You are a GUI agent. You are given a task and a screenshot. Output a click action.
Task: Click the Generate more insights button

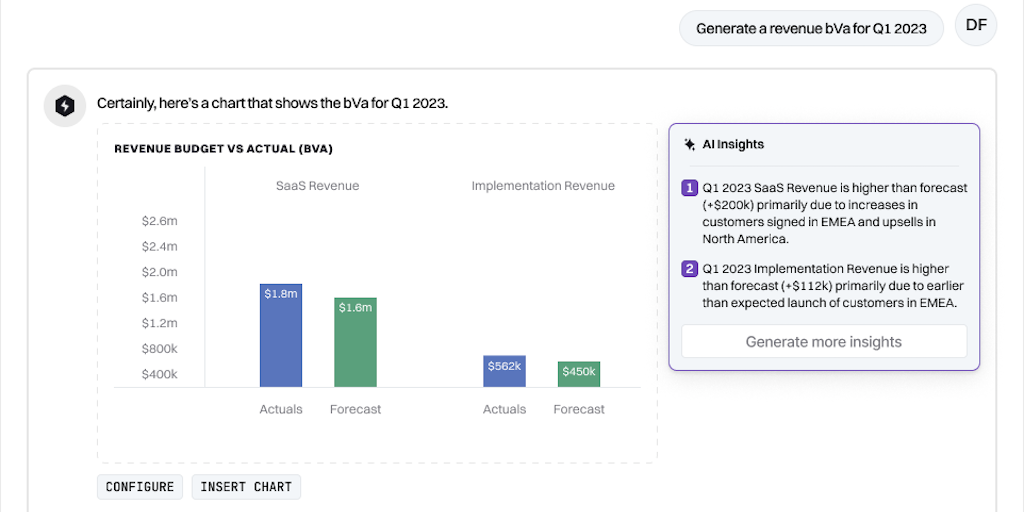coord(823,342)
